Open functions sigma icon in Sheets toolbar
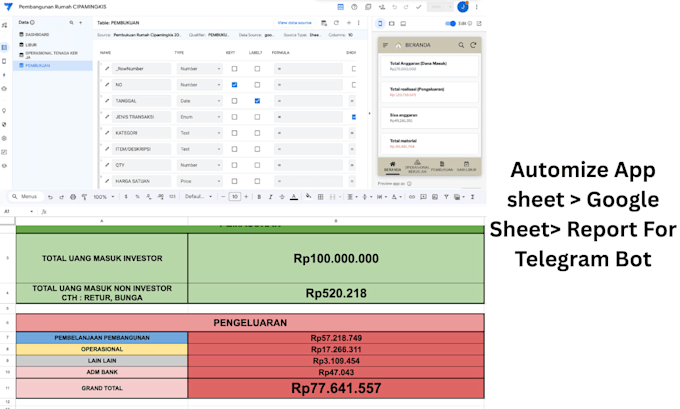Image resolution: width=680 pixels, height=409 pixels. (x=472, y=197)
